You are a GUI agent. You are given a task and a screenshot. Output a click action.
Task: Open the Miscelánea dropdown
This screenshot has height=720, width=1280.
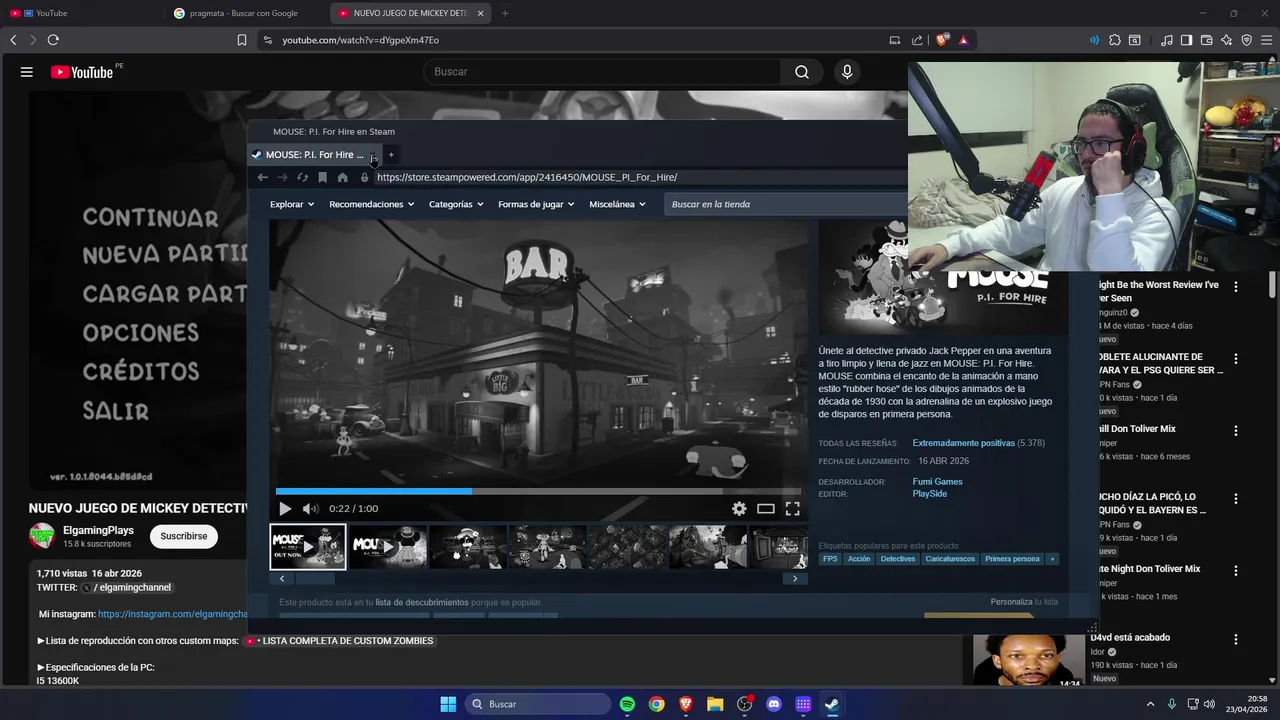tap(617, 204)
